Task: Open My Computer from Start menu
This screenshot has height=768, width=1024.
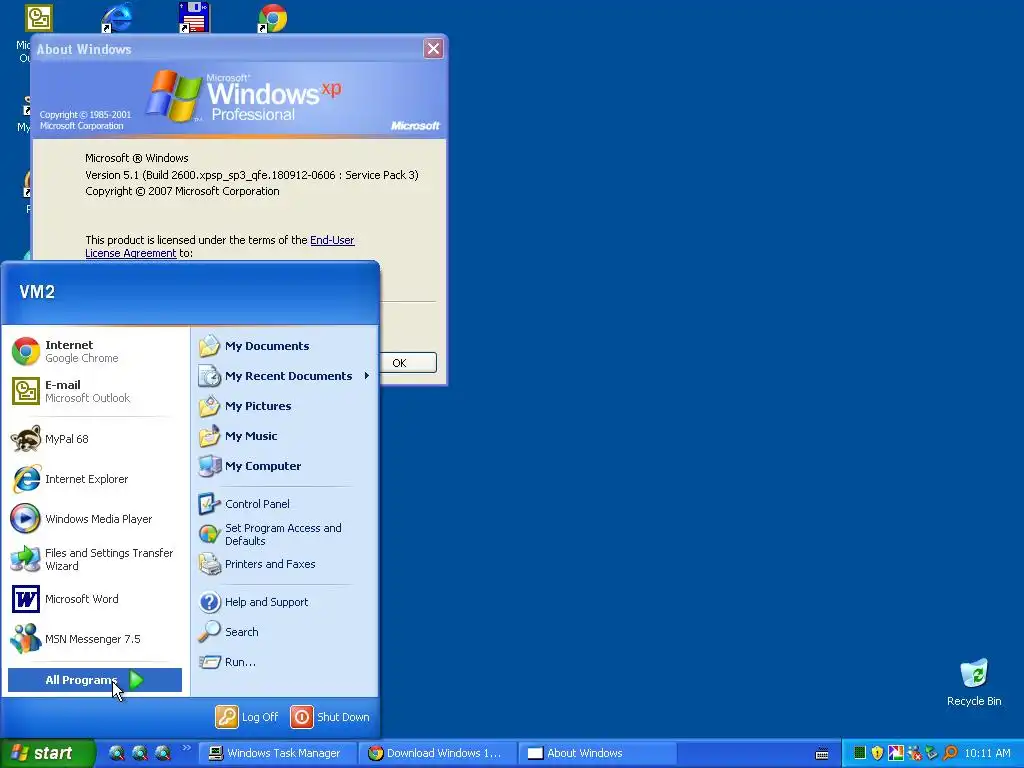Action: (285, 466)
